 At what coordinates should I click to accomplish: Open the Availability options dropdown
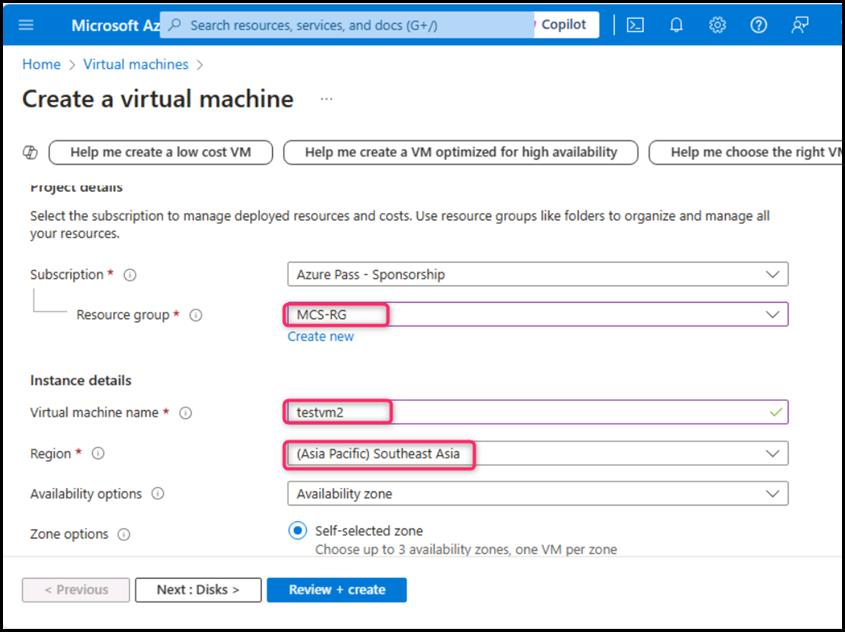click(537, 493)
